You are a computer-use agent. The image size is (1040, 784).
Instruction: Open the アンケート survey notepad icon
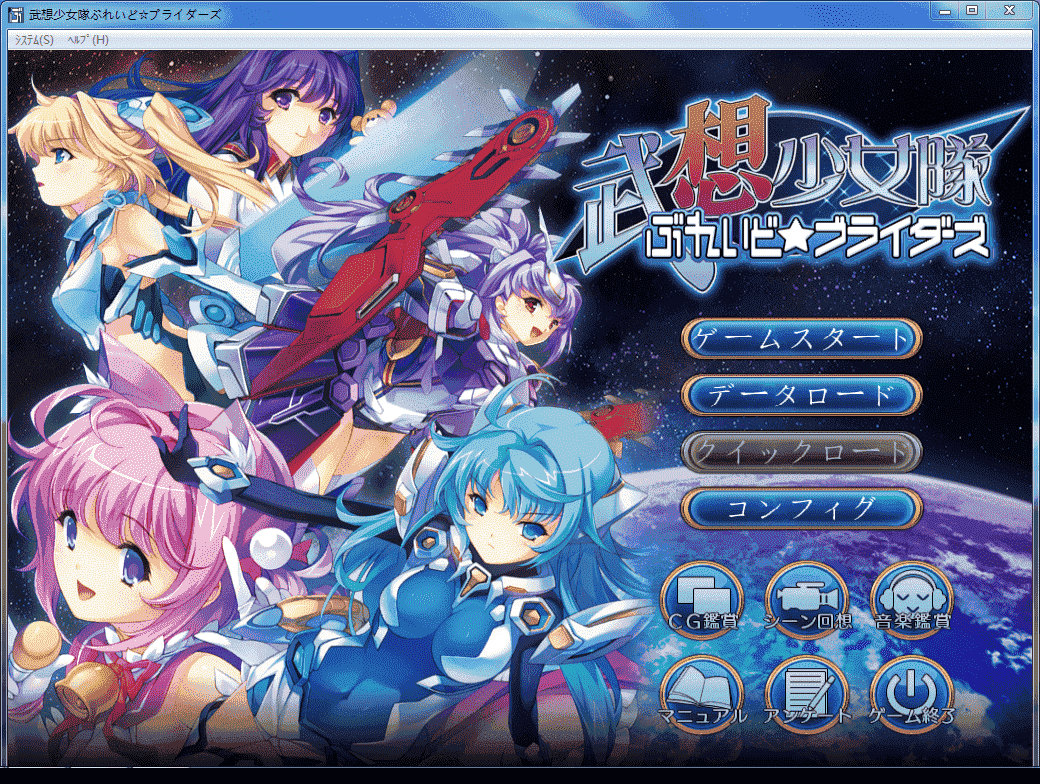806,695
